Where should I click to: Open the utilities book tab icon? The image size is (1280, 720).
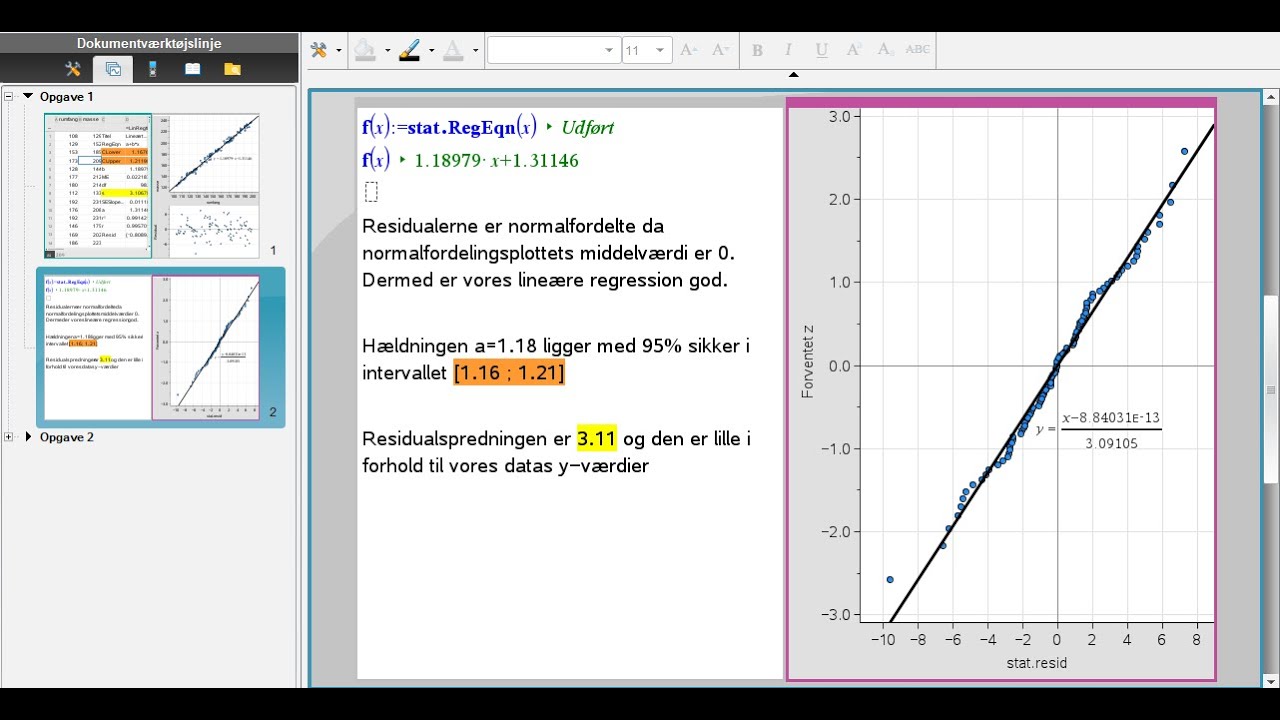click(x=192, y=69)
